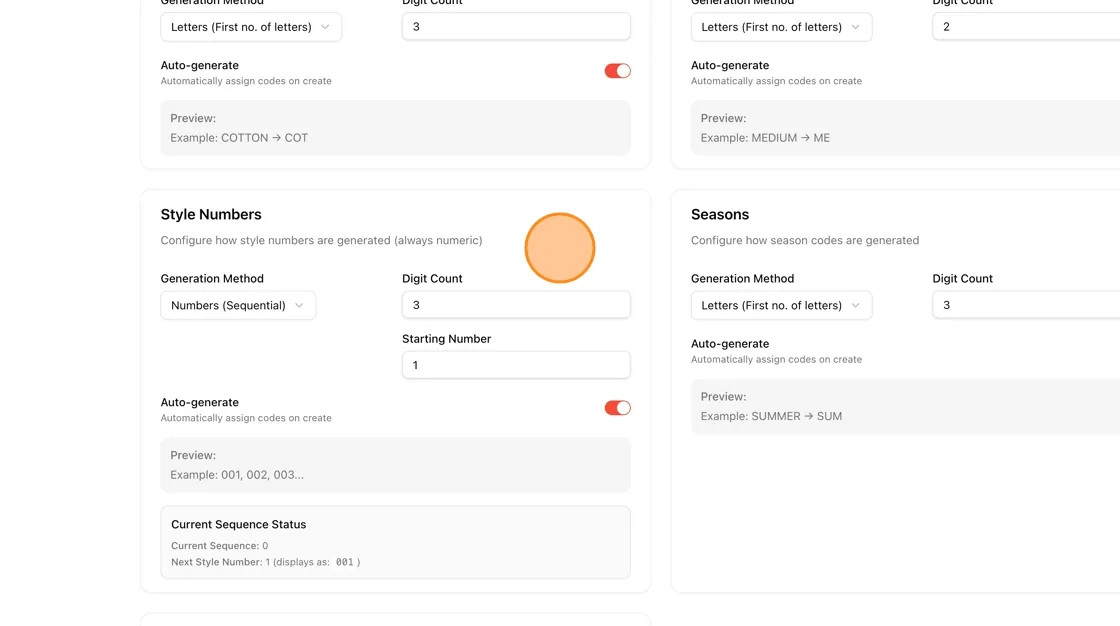1120x626 pixels.
Task: Select 'Auto-generate' label in Style Numbers card
Action: tap(199, 402)
